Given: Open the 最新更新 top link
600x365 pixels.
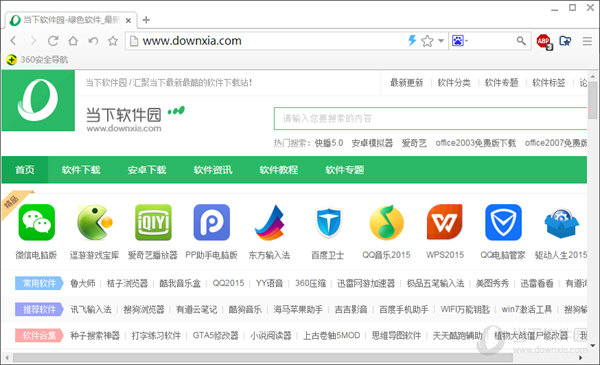Looking at the screenshot, I should (x=406, y=83).
